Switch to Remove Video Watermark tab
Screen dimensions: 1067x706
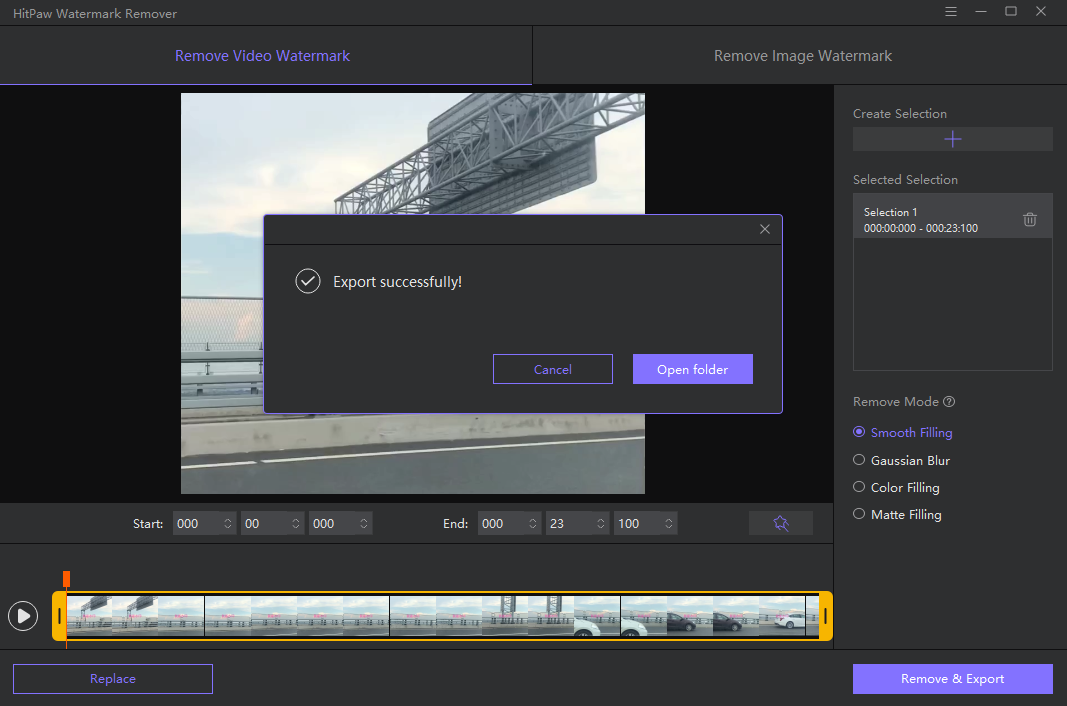[262, 56]
